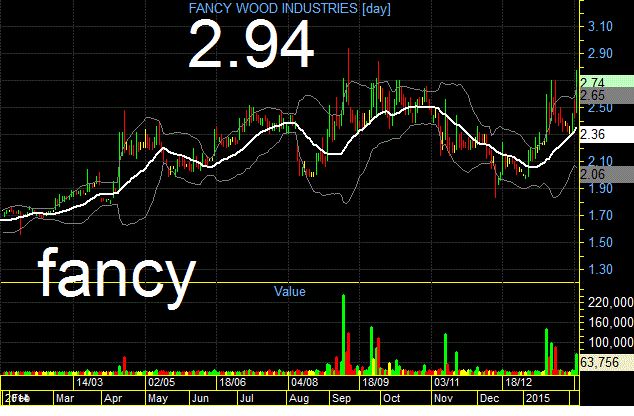Click the Jul month label
Image resolution: width=634 pixels, height=416 pixels.
247,398
